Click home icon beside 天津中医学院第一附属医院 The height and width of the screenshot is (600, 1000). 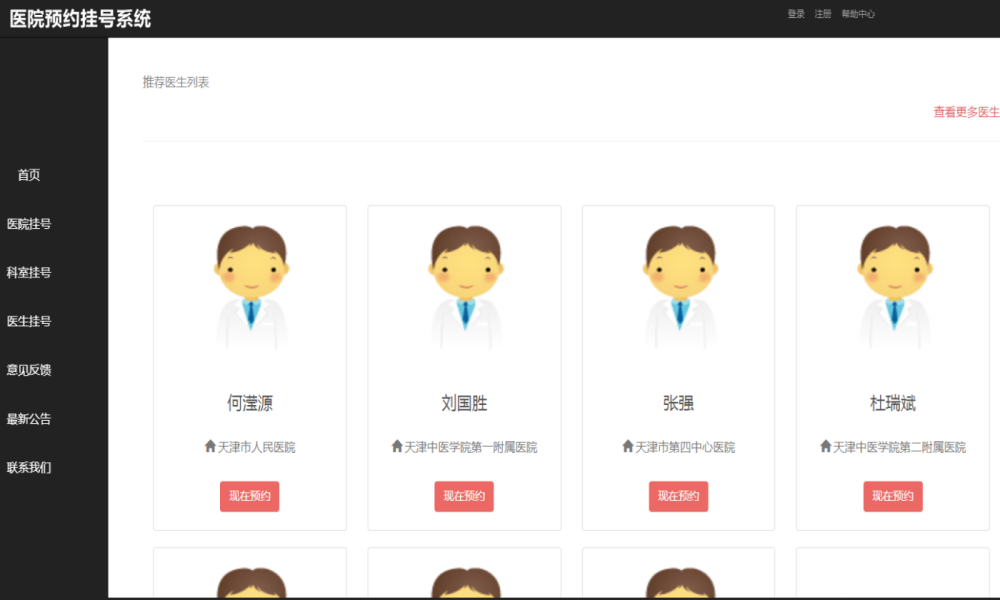pos(397,446)
